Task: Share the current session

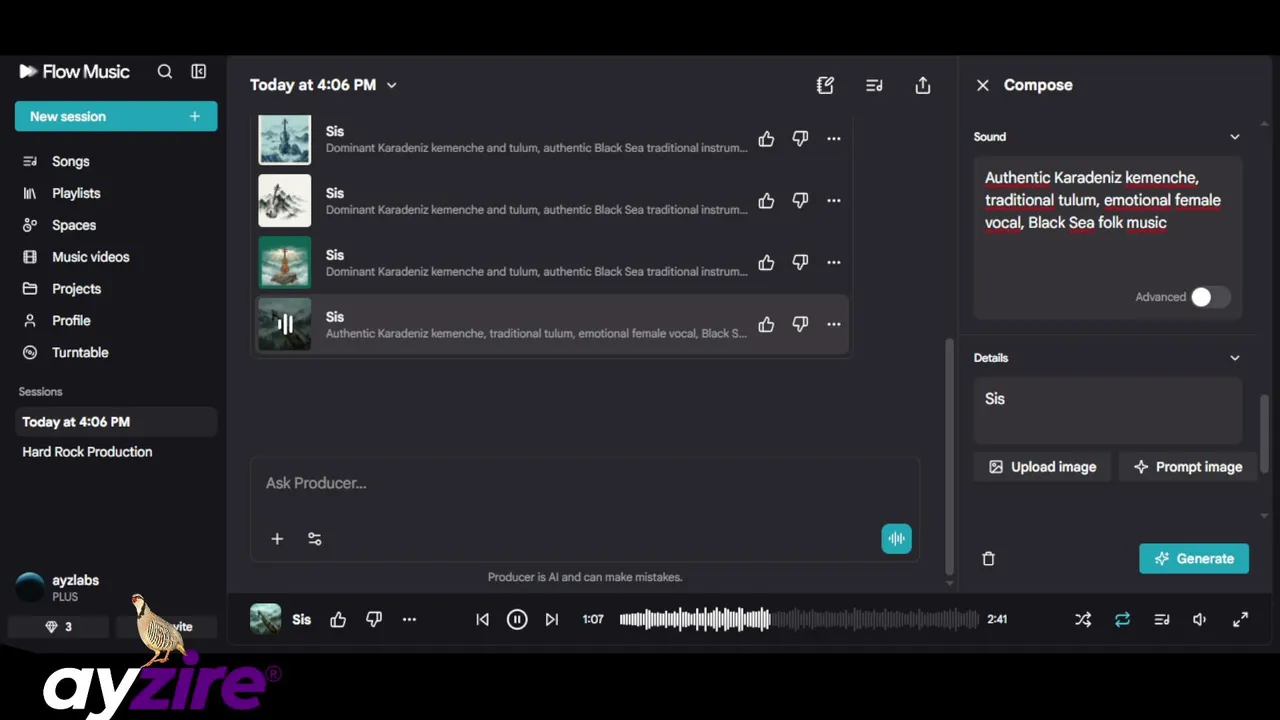Action: [x=923, y=85]
